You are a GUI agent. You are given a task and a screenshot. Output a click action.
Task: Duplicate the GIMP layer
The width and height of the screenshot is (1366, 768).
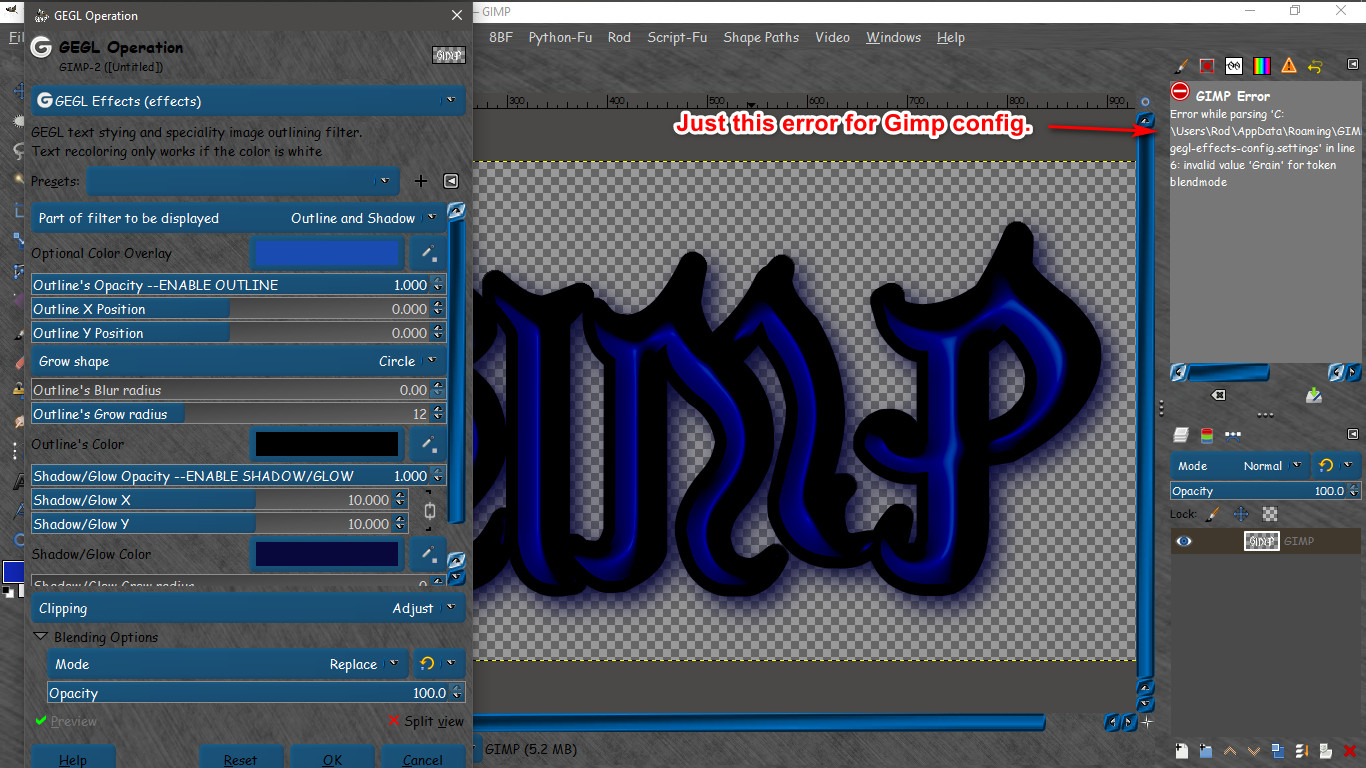click(1278, 751)
